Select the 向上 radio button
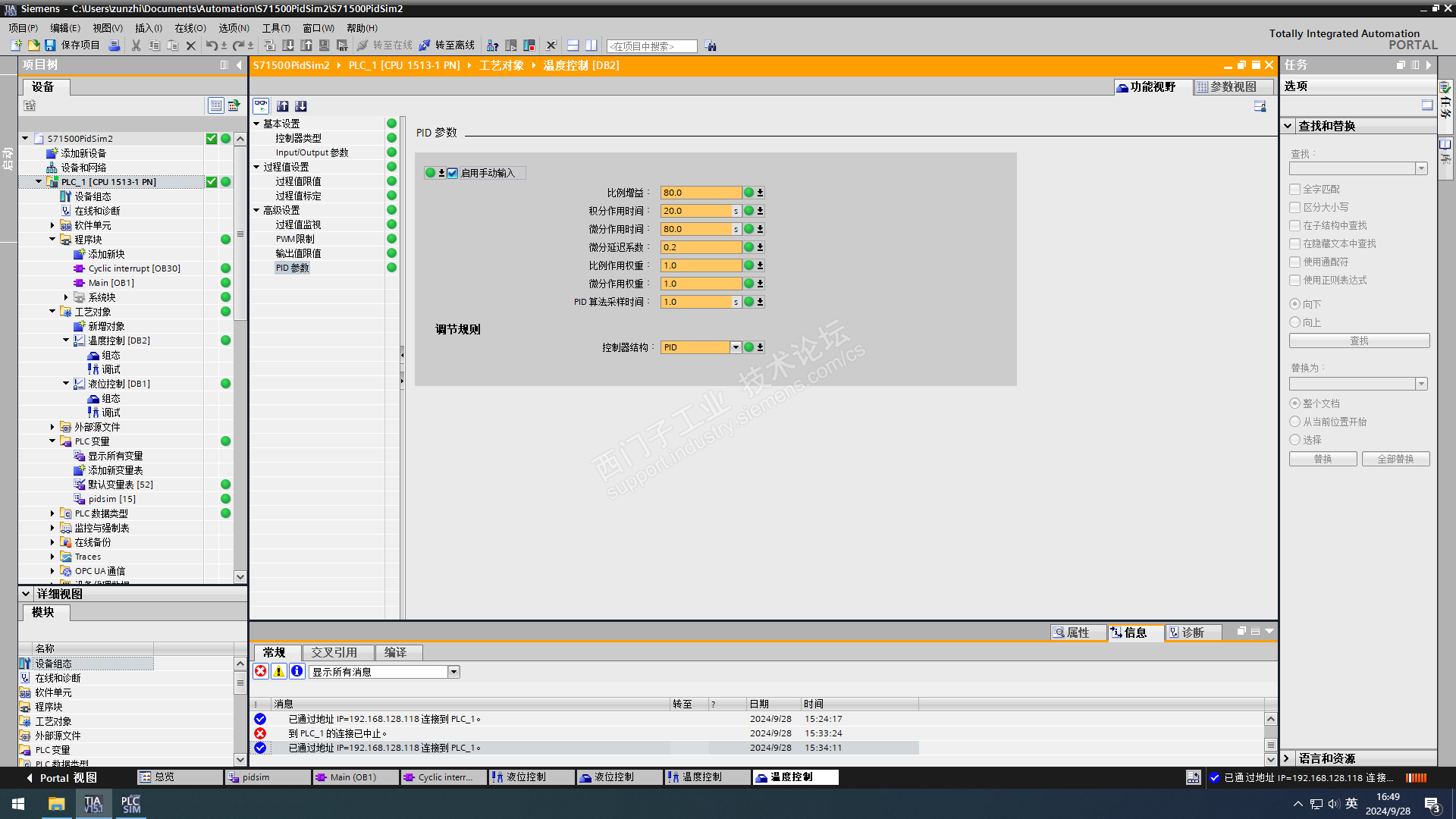 [1295, 322]
